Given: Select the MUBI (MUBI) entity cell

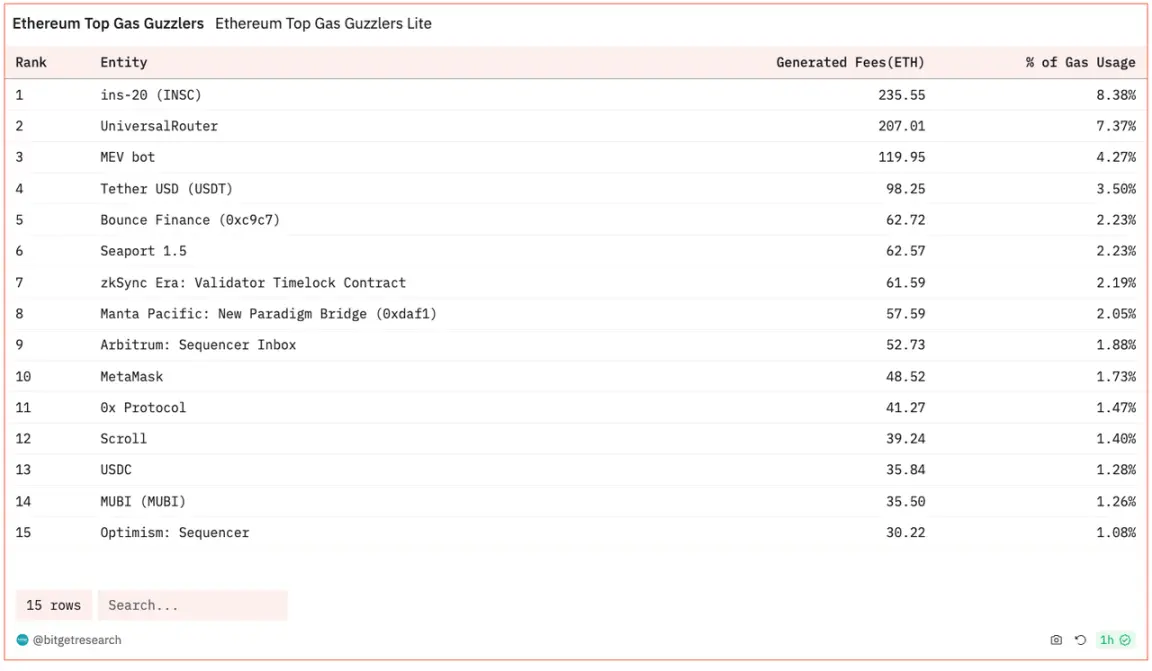Looking at the screenshot, I should coord(143,501).
